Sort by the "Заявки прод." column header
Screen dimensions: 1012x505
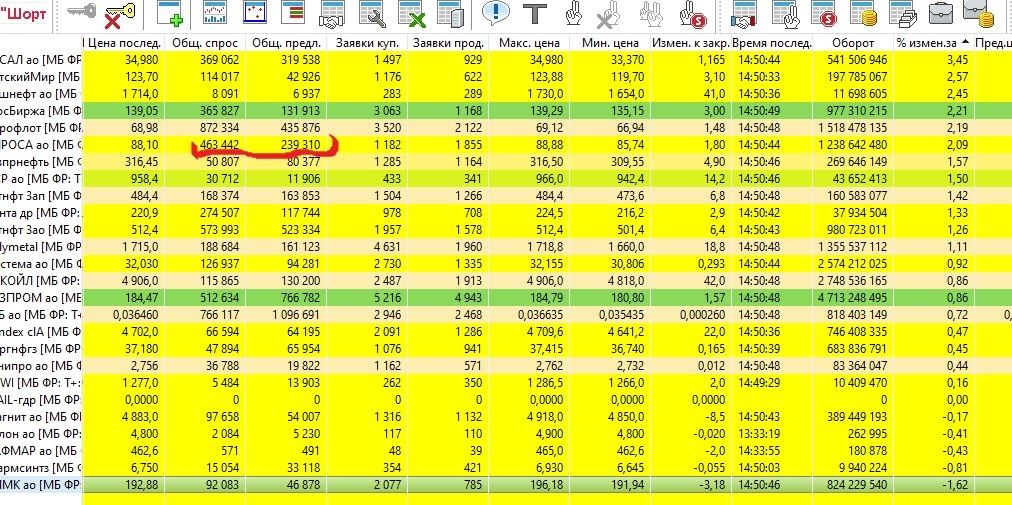coord(449,43)
